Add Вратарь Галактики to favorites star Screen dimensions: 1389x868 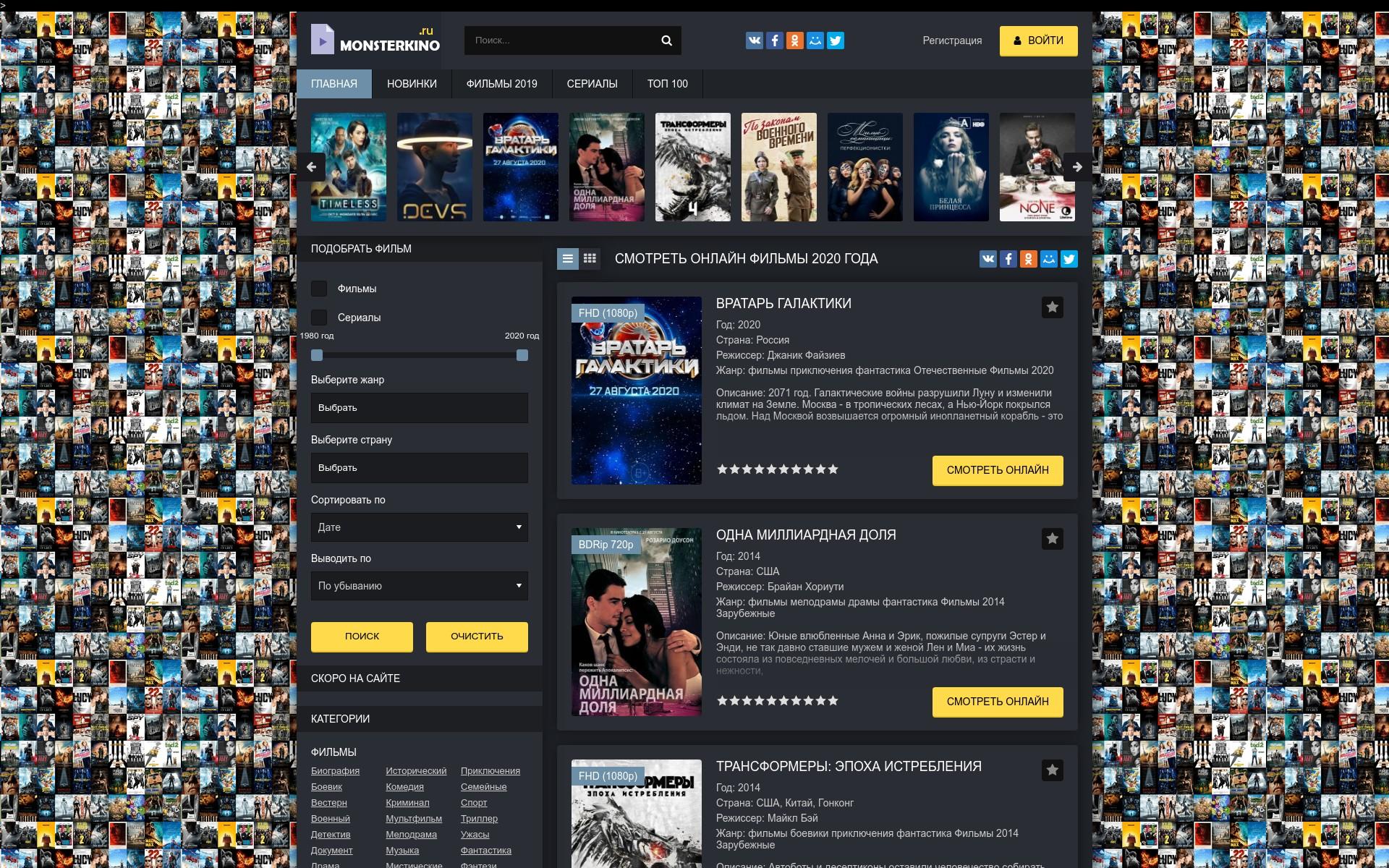pyautogui.click(x=1053, y=307)
